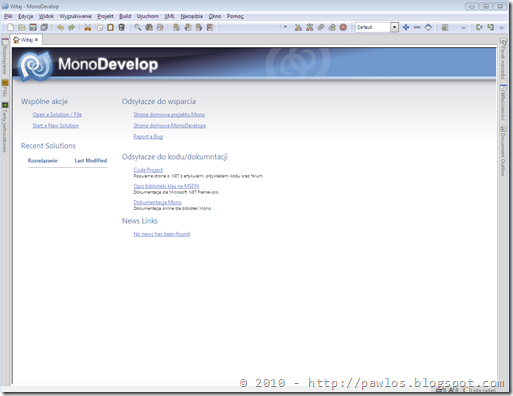Click the Previous Bookmark toolbar icon

click(188, 27)
